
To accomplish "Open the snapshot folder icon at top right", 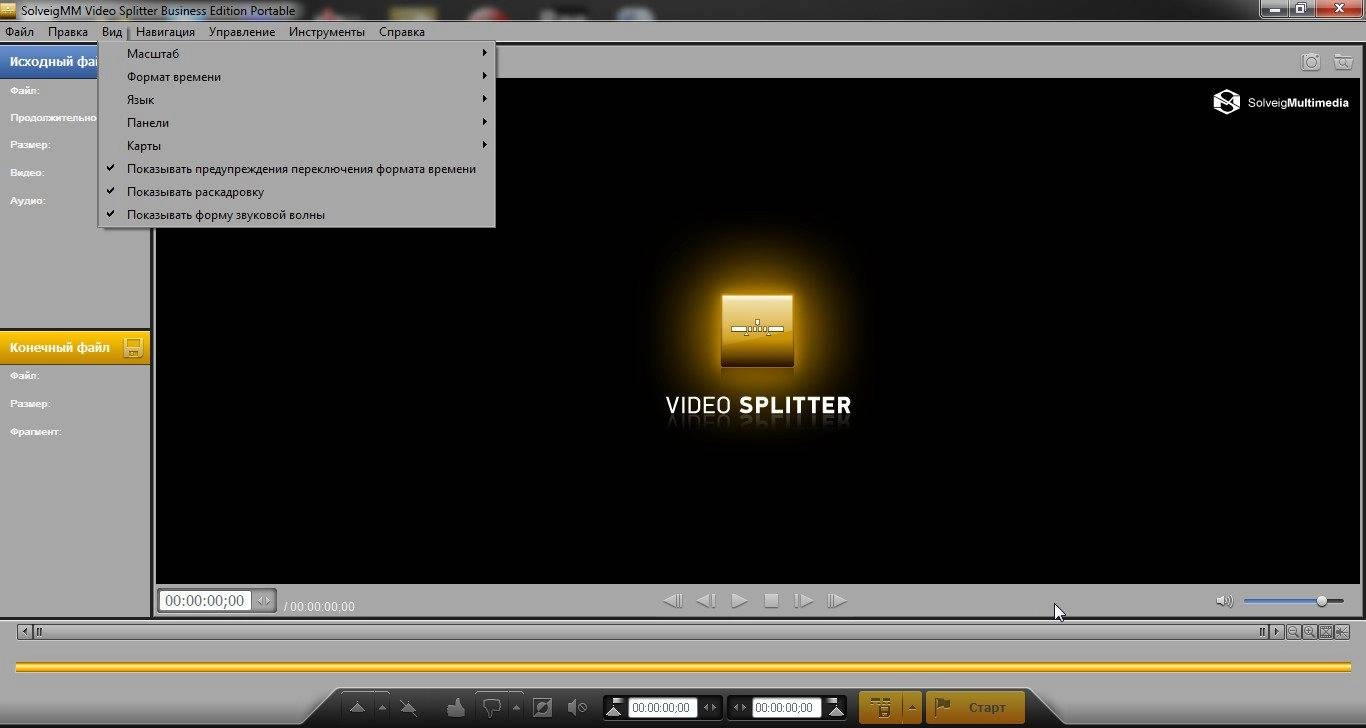I will tap(1342, 62).
